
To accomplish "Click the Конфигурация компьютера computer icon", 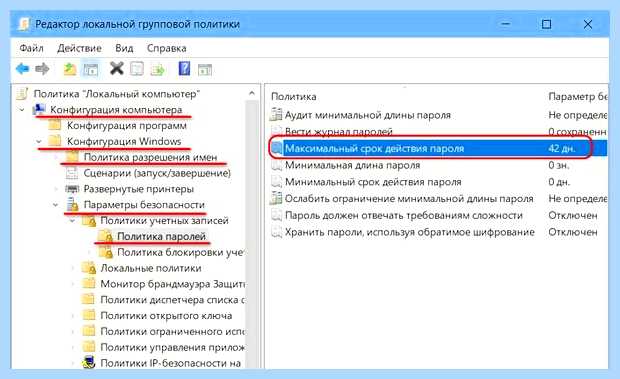I will click(x=39, y=109).
